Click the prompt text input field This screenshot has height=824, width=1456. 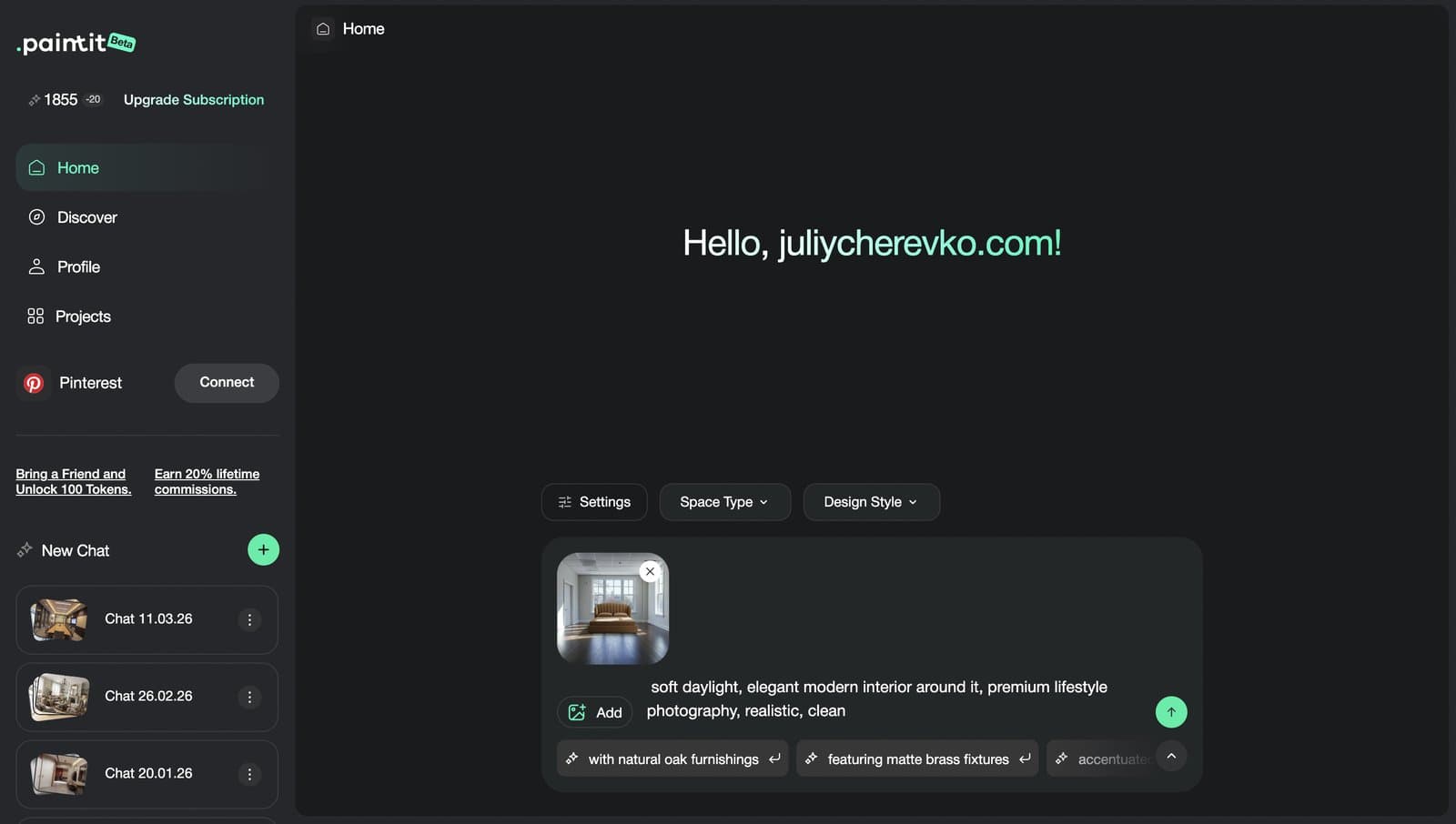892,698
